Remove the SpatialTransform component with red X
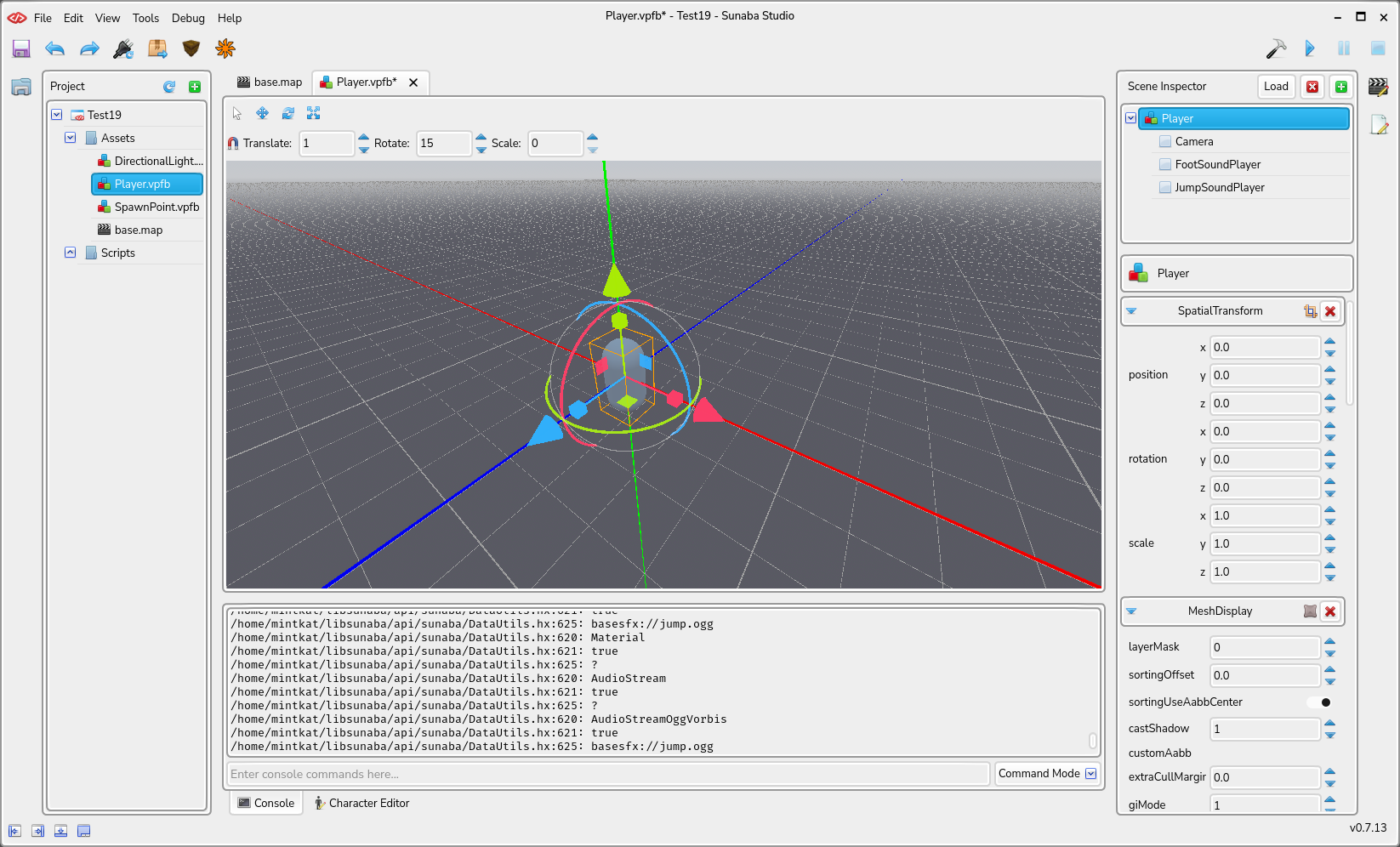This screenshot has height=847, width=1400. pyautogui.click(x=1330, y=311)
